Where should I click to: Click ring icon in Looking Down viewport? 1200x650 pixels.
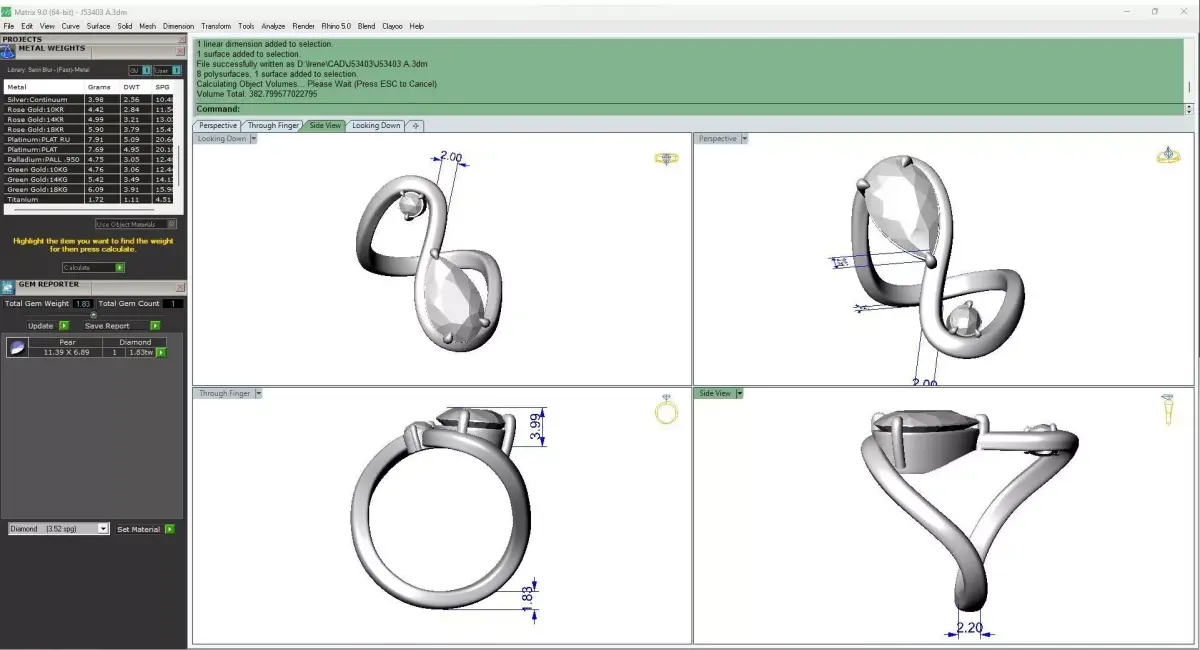(x=666, y=158)
